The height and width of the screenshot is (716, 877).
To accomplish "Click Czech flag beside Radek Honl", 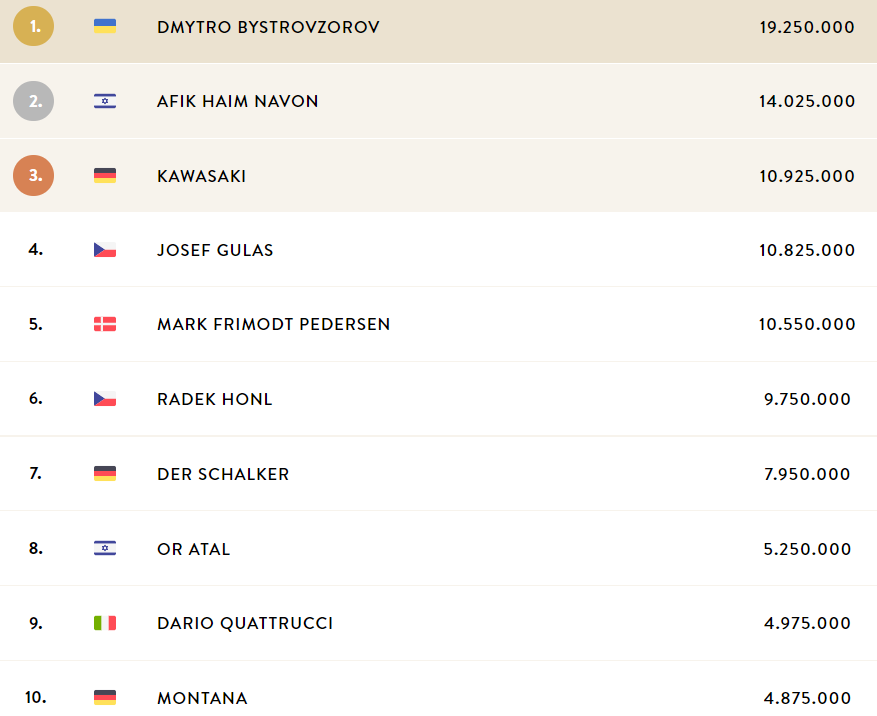I will click(x=105, y=399).
